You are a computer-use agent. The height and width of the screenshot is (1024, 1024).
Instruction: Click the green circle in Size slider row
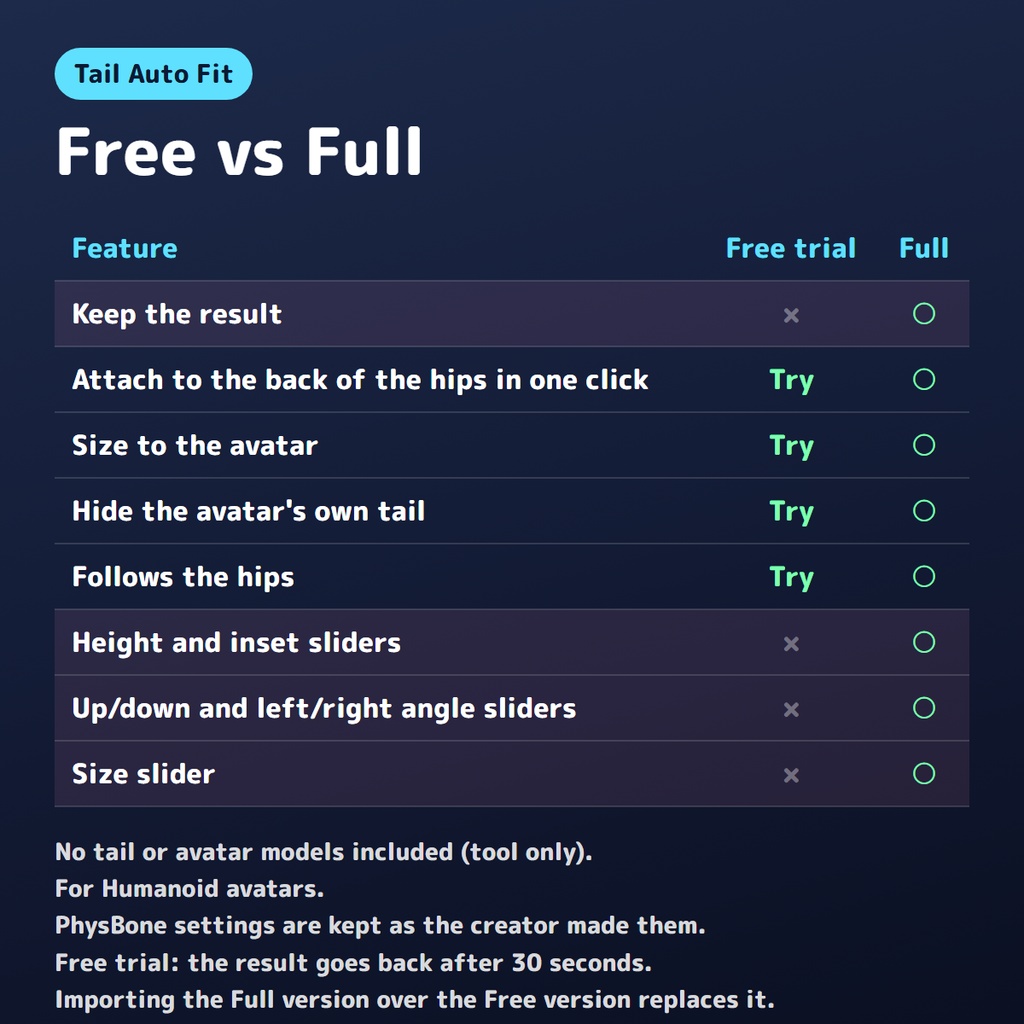[923, 773]
